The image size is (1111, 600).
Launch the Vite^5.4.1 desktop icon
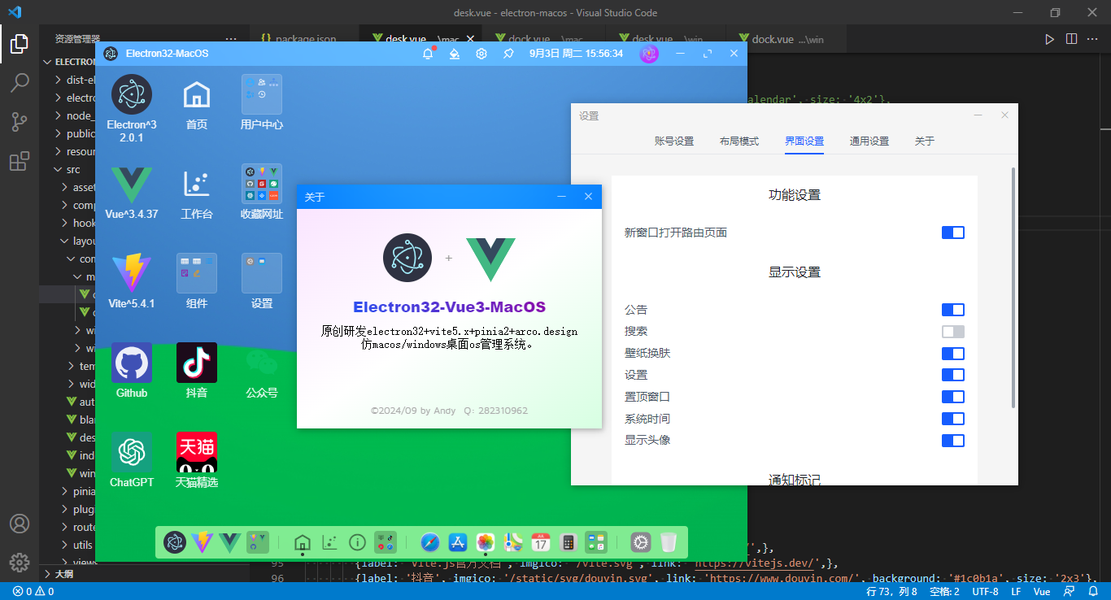coord(132,281)
